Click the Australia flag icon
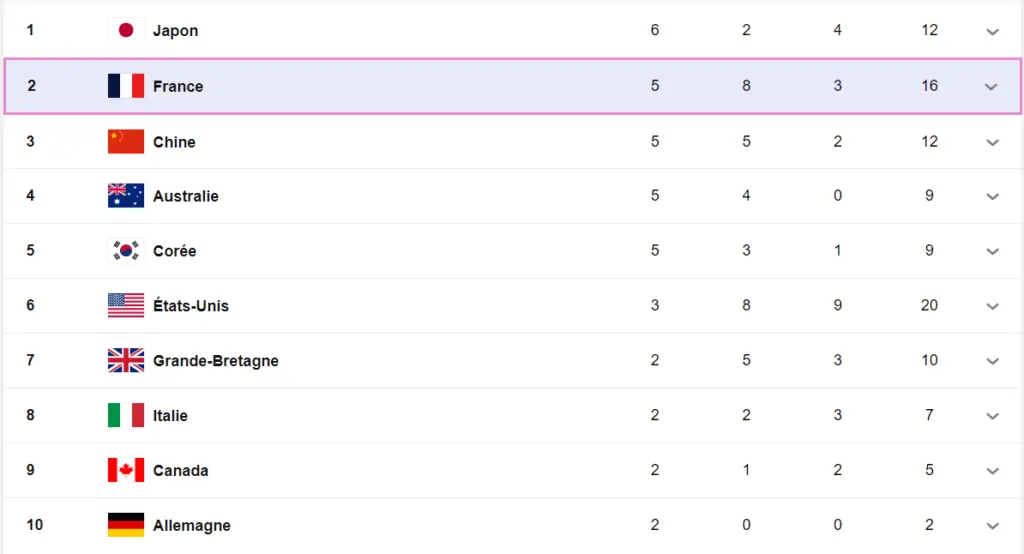The height and width of the screenshot is (554, 1024). pos(126,196)
